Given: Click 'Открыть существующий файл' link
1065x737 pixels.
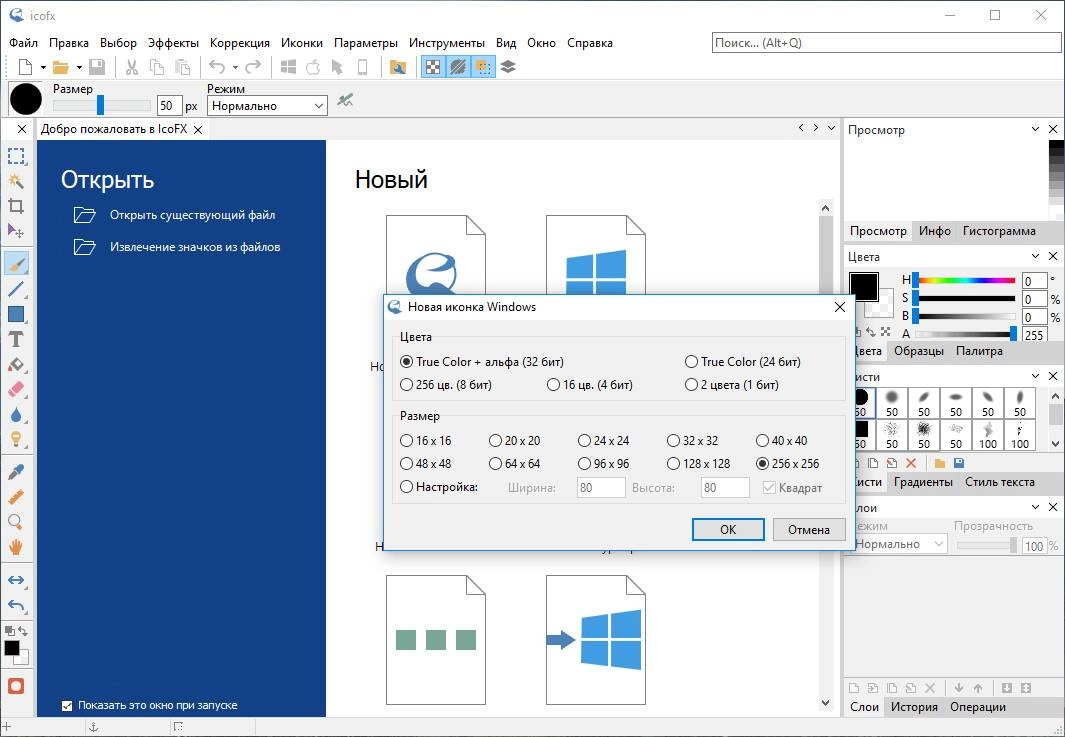Looking at the screenshot, I should [192, 215].
